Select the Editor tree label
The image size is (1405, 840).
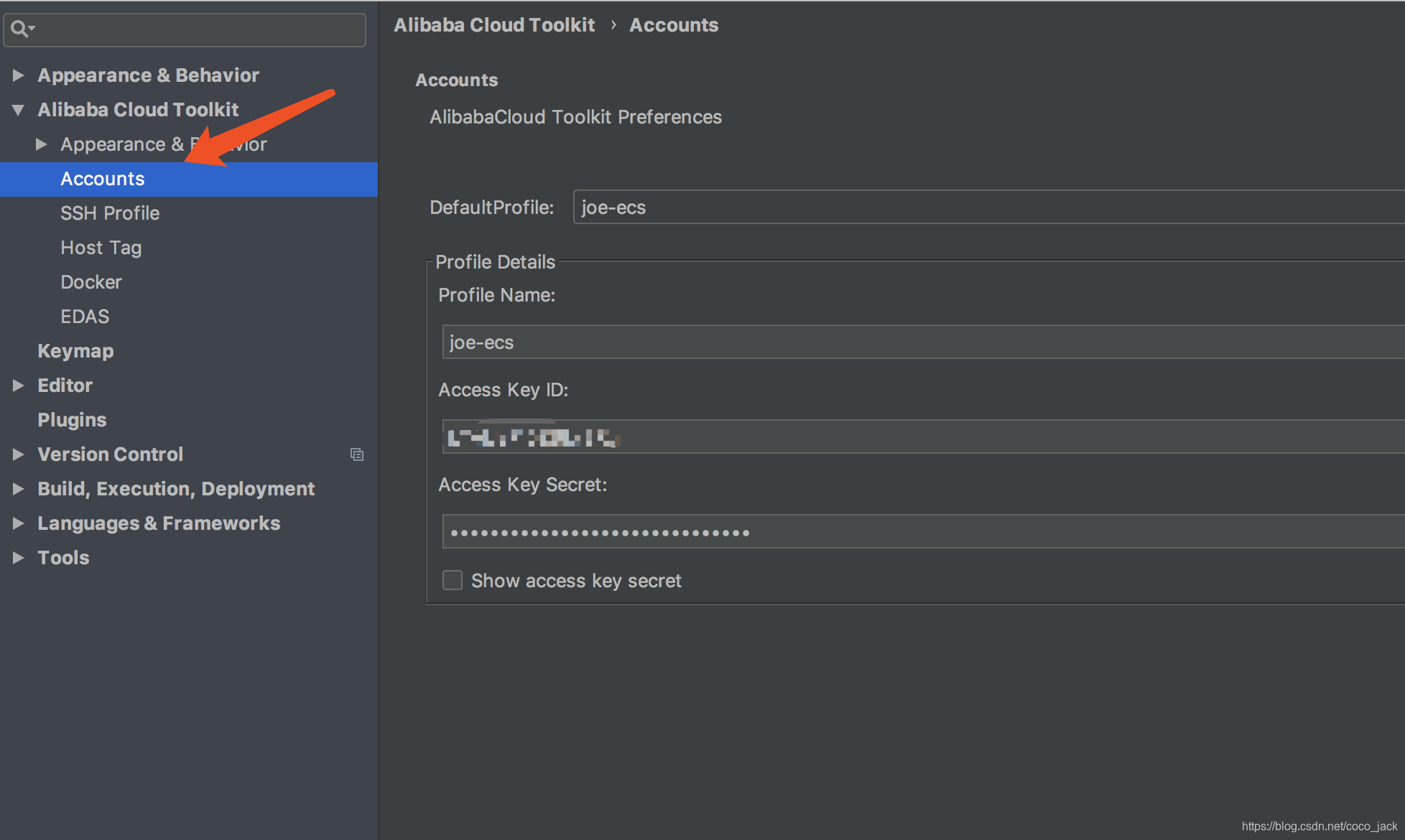pos(65,386)
